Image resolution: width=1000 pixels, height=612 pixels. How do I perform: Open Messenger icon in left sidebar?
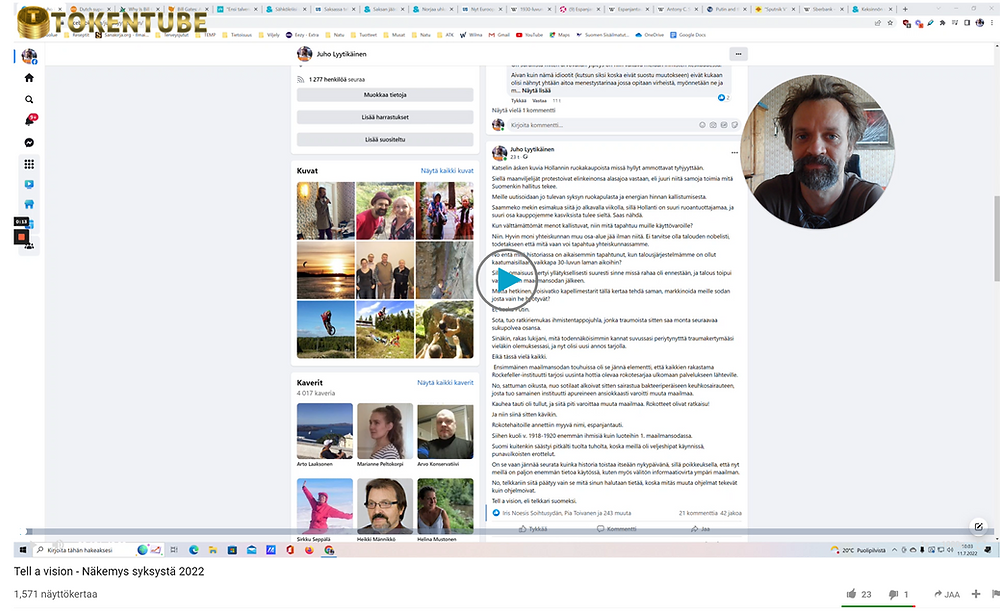click(x=29, y=143)
